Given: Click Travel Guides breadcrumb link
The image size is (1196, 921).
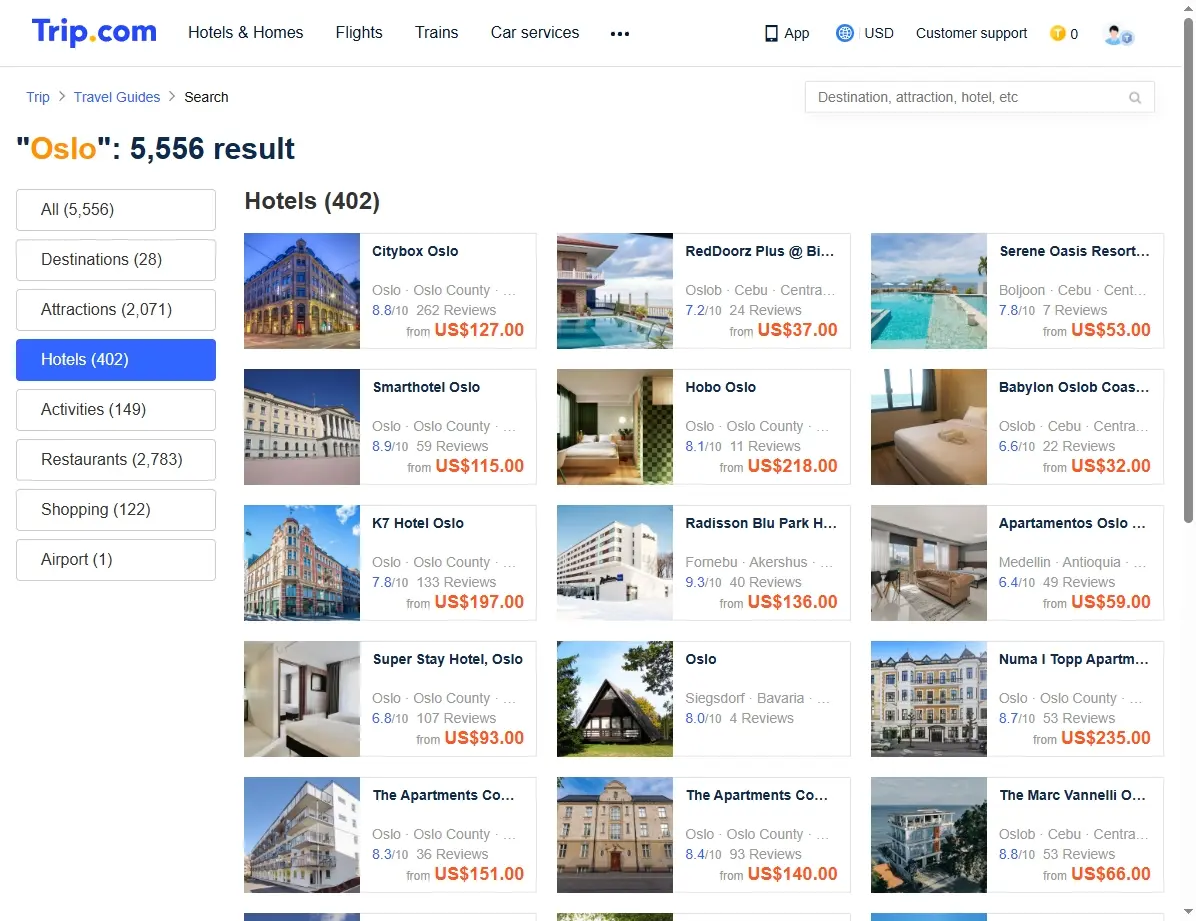Looking at the screenshot, I should (x=117, y=97).
